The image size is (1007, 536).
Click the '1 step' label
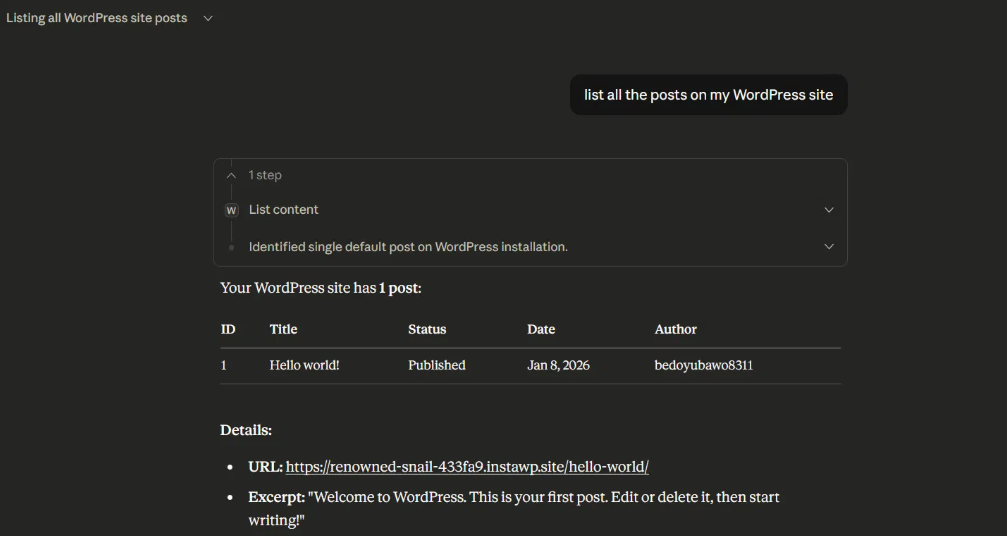[265, 175]
